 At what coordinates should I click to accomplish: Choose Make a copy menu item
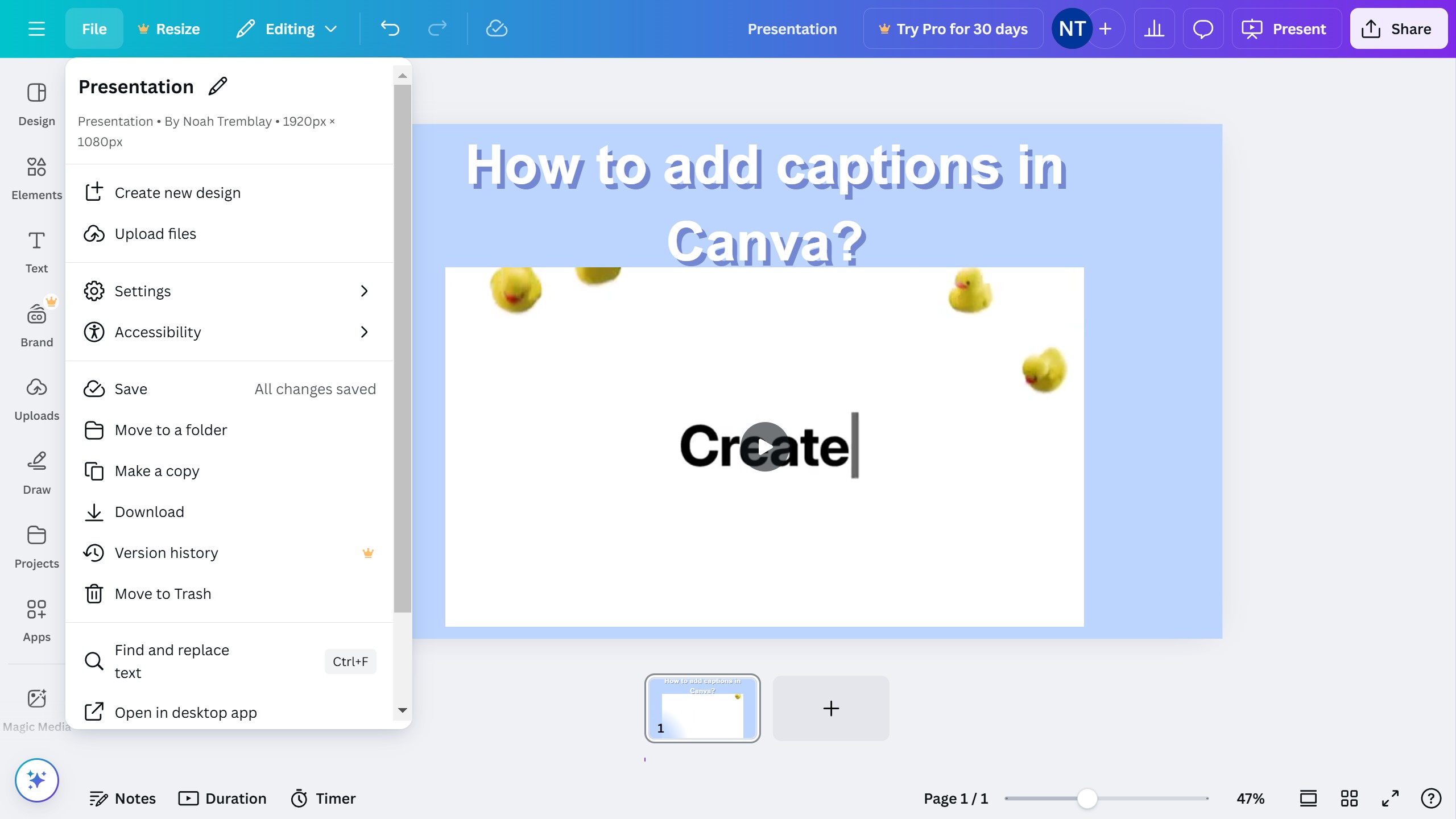(x=157, y=471)
